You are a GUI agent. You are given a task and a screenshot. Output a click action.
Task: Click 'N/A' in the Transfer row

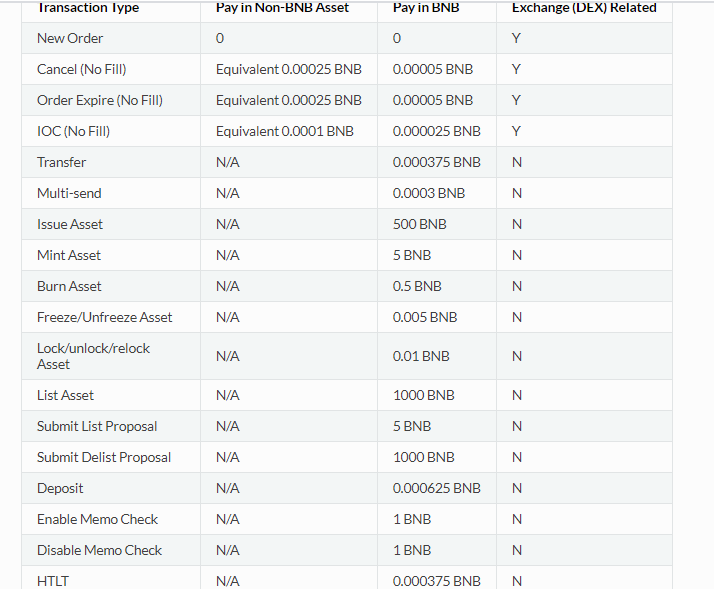[x=228, y=162]
